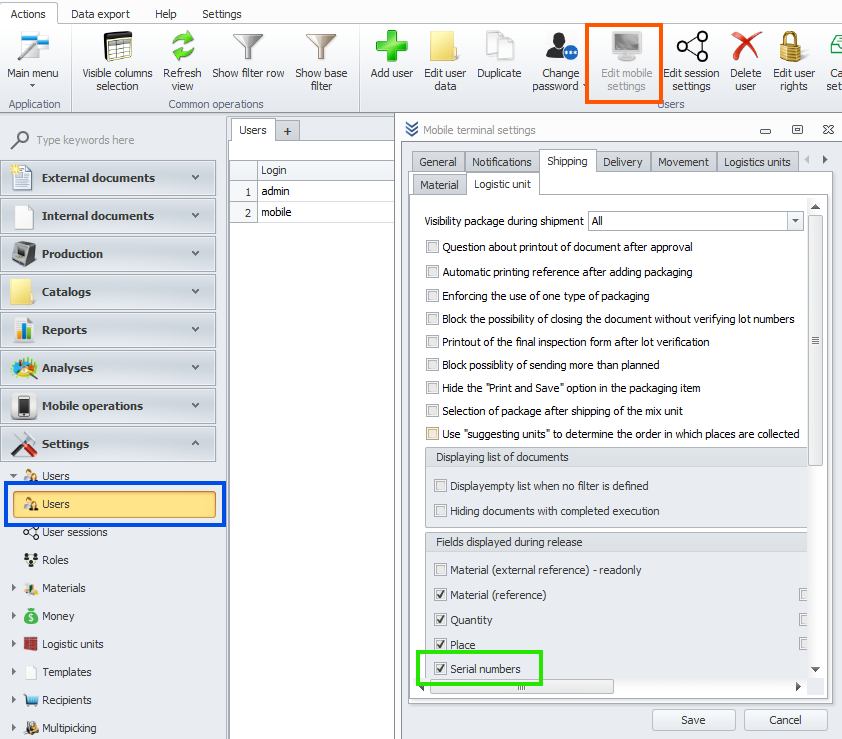The width and height of the screenshot is (842, 739).
Task: Expand the Templates tree node
Action: (x=14, y=671)
